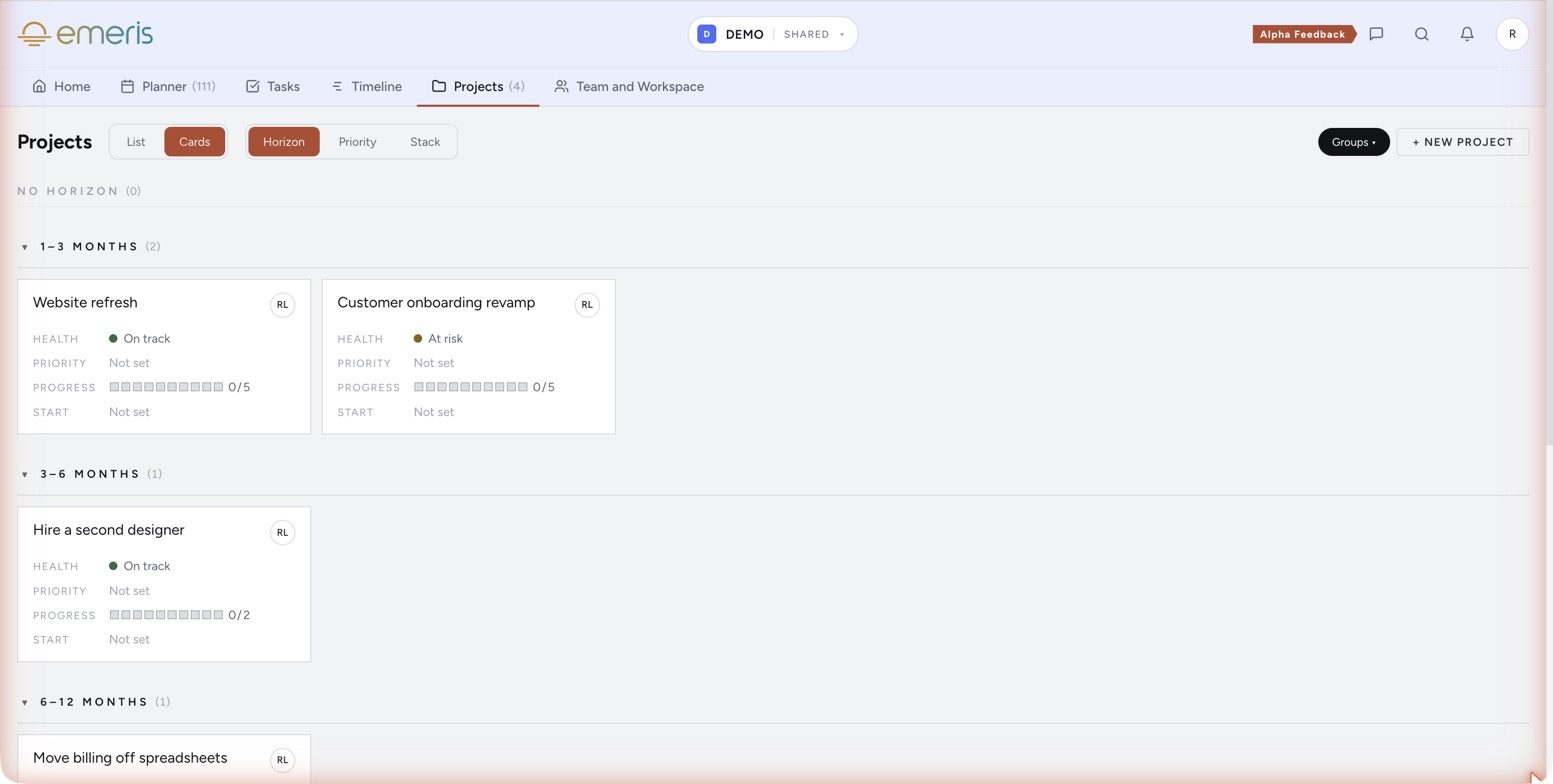Go to the Home tab

point(61,86)
